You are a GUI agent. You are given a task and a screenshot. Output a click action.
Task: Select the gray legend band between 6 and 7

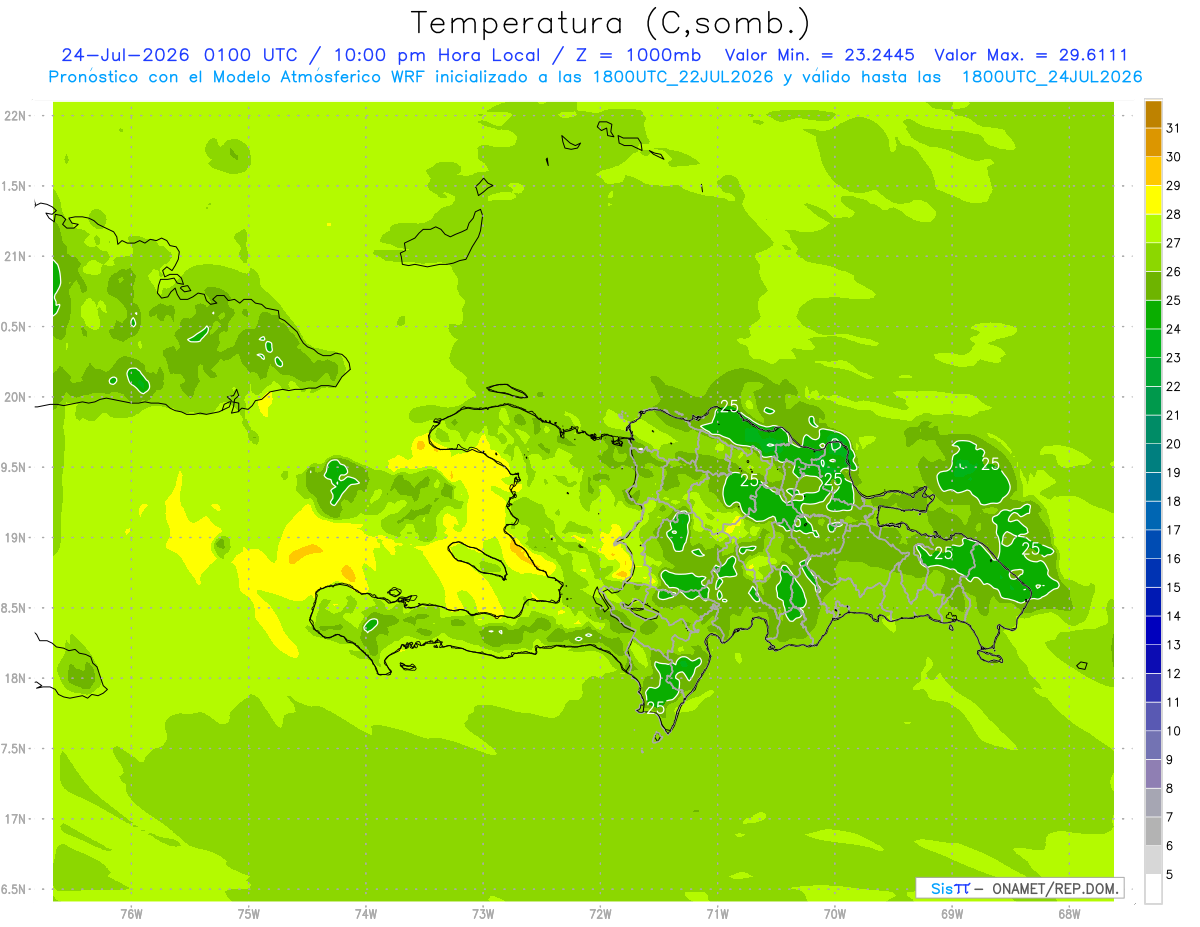(x=1153, y=831)
